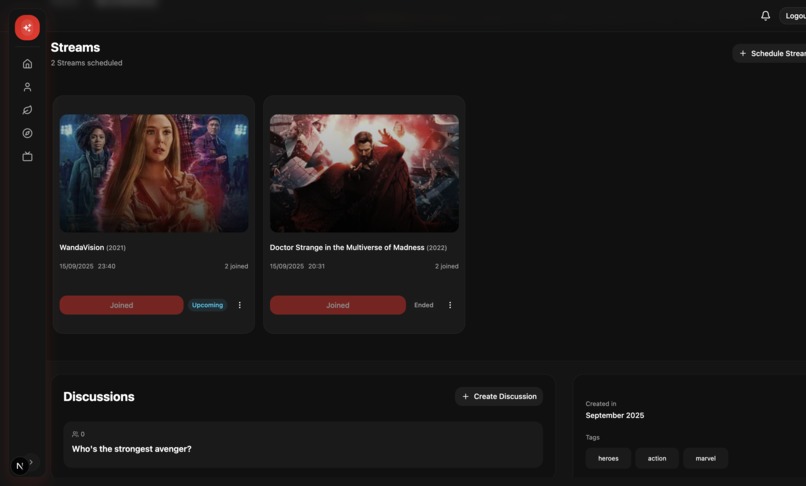Click the N avatar badge in sidebar
806x486 pixels.
[x=20, y=466]
